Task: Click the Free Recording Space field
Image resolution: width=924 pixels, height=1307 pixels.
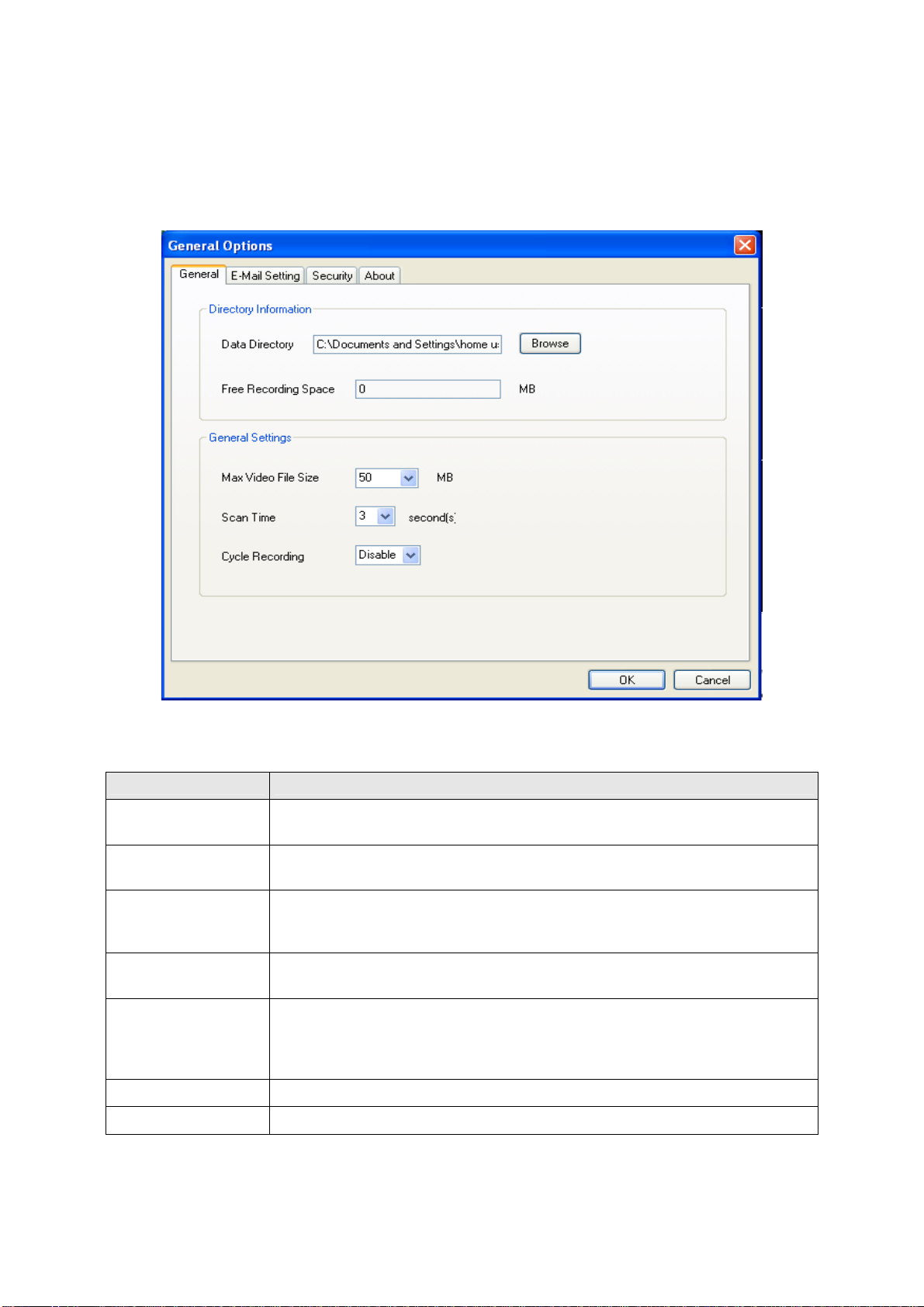Action: [x=427, y=389]
